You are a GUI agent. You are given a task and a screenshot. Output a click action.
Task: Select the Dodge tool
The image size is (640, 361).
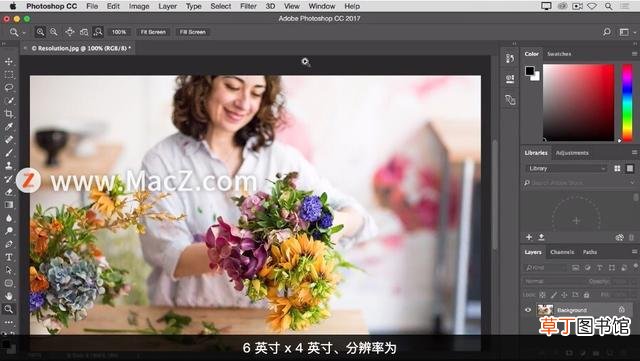click(9, 231)
